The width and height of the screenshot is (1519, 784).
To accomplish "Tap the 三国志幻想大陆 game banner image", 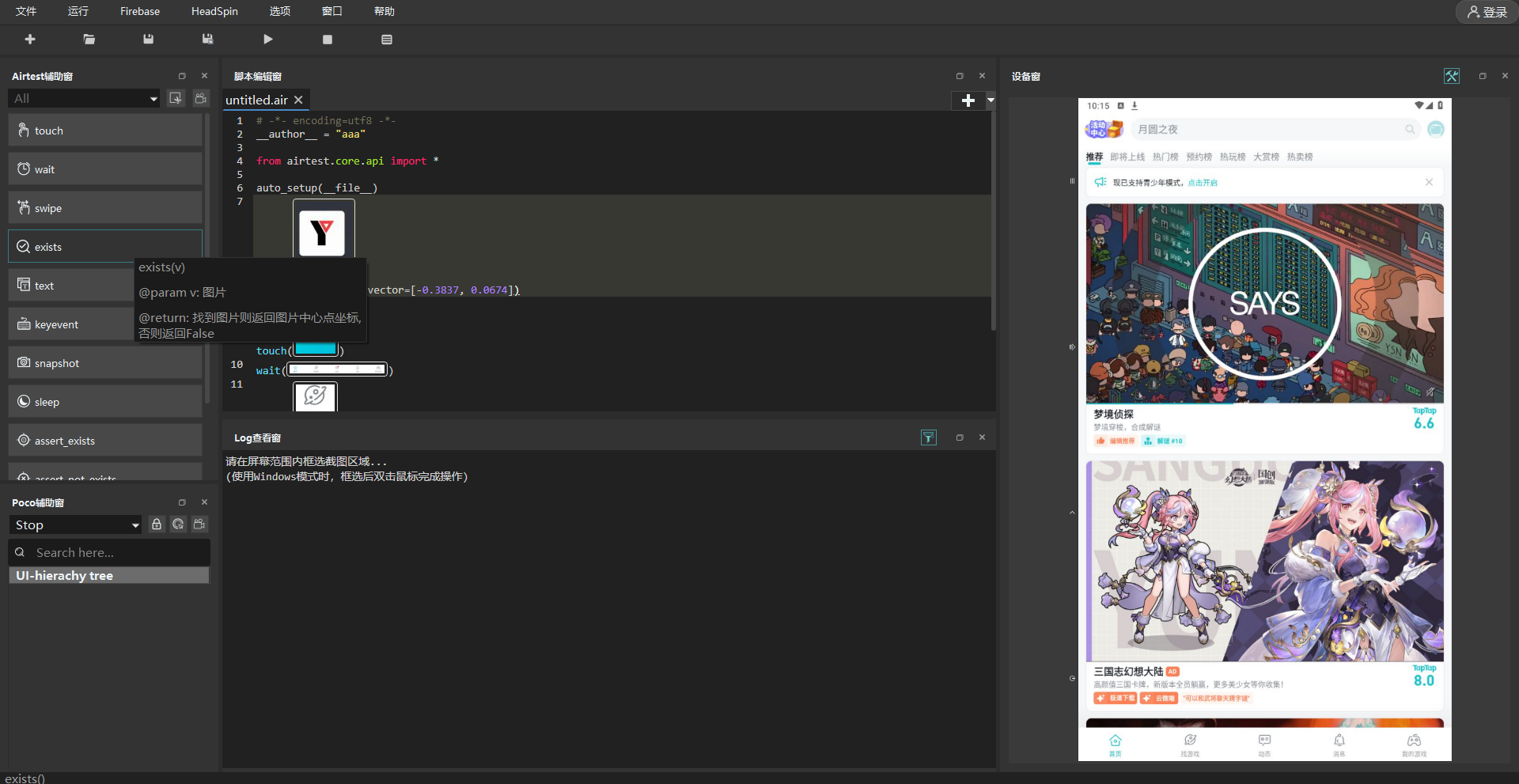I will (x=1264, y=561).
